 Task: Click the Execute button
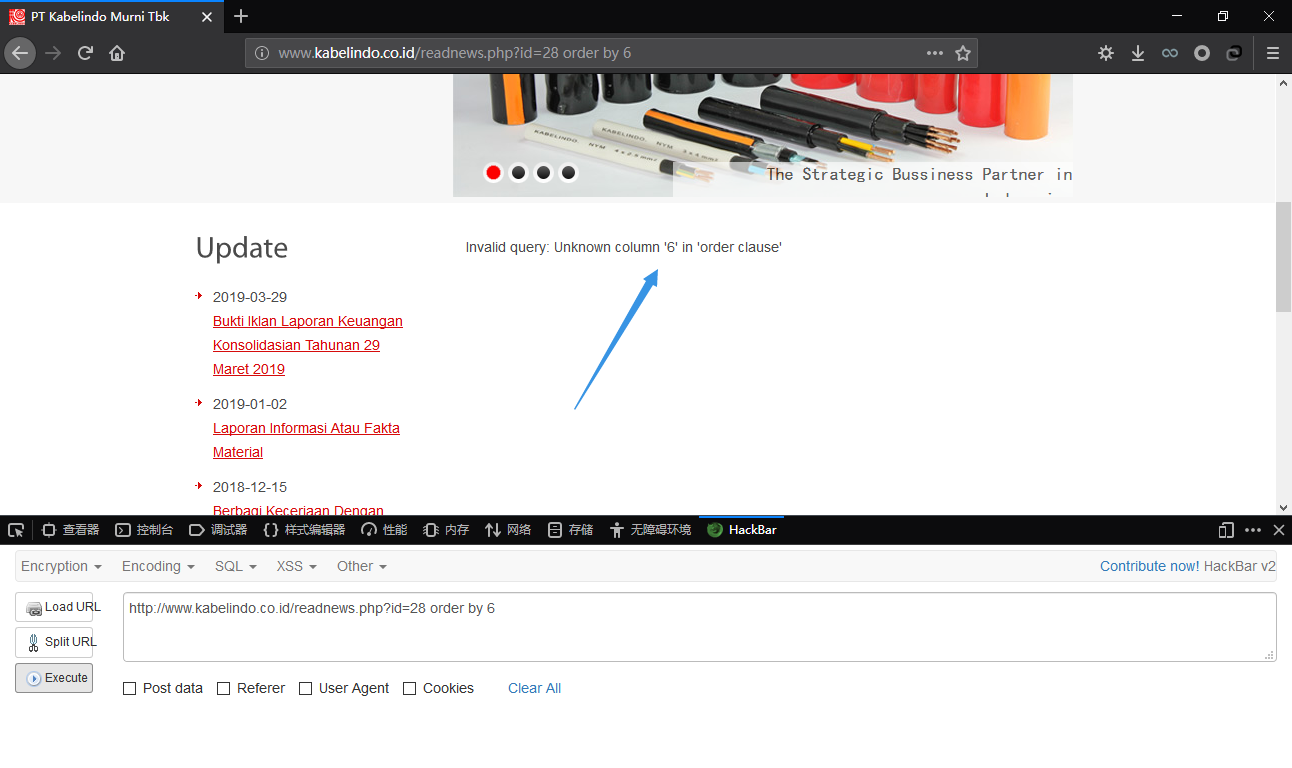pos(54,678)
